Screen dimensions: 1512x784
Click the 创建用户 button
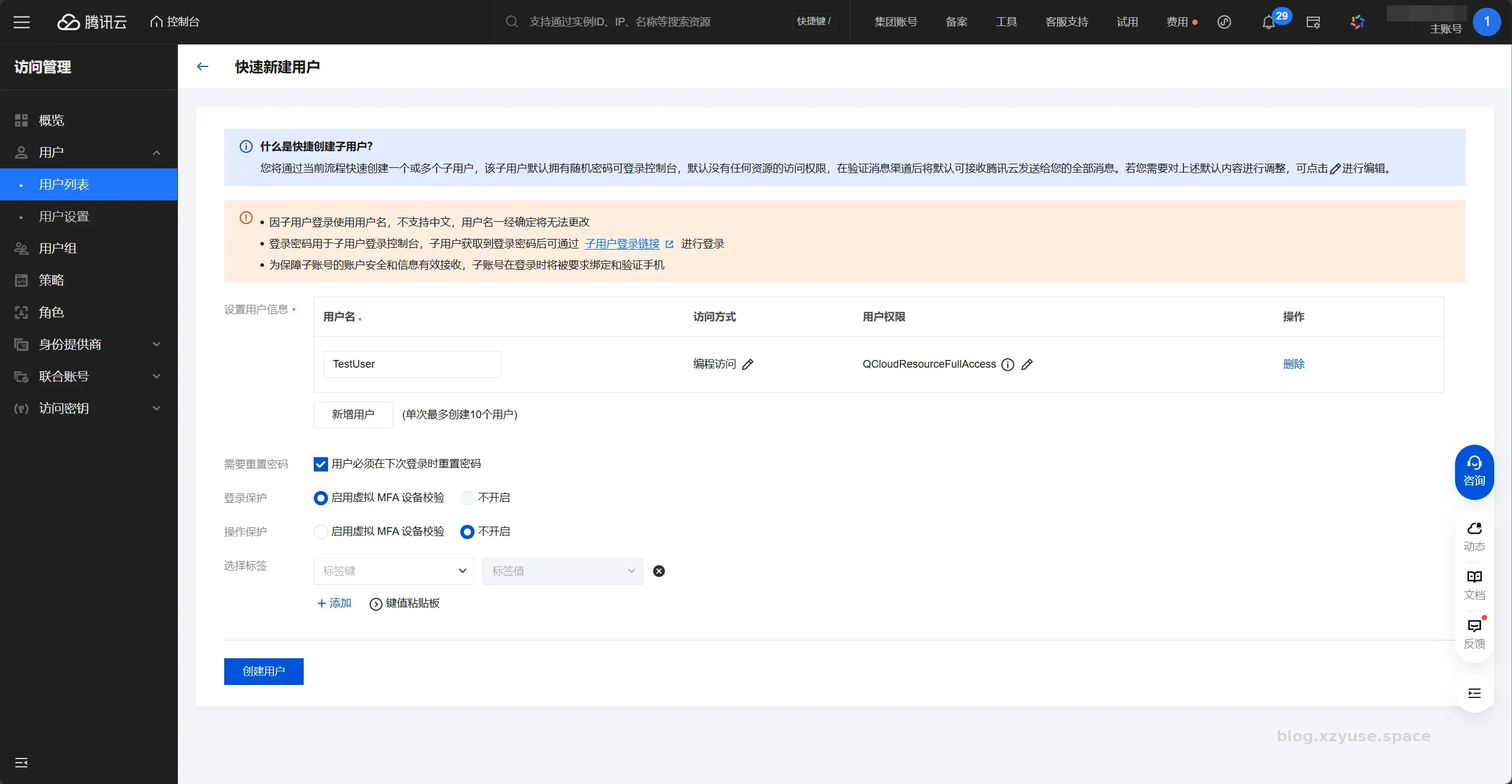[263, 671]
